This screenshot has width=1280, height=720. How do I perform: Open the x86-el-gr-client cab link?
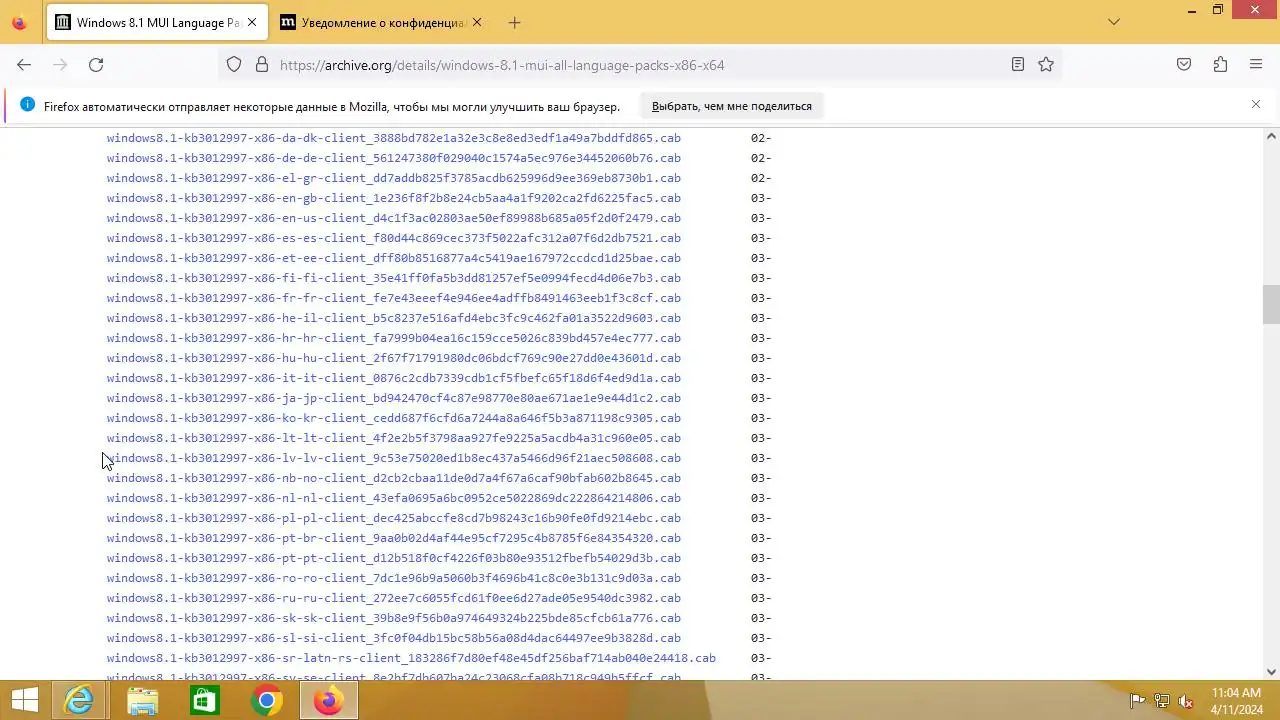pyautogui.click(x=394, y=178)
